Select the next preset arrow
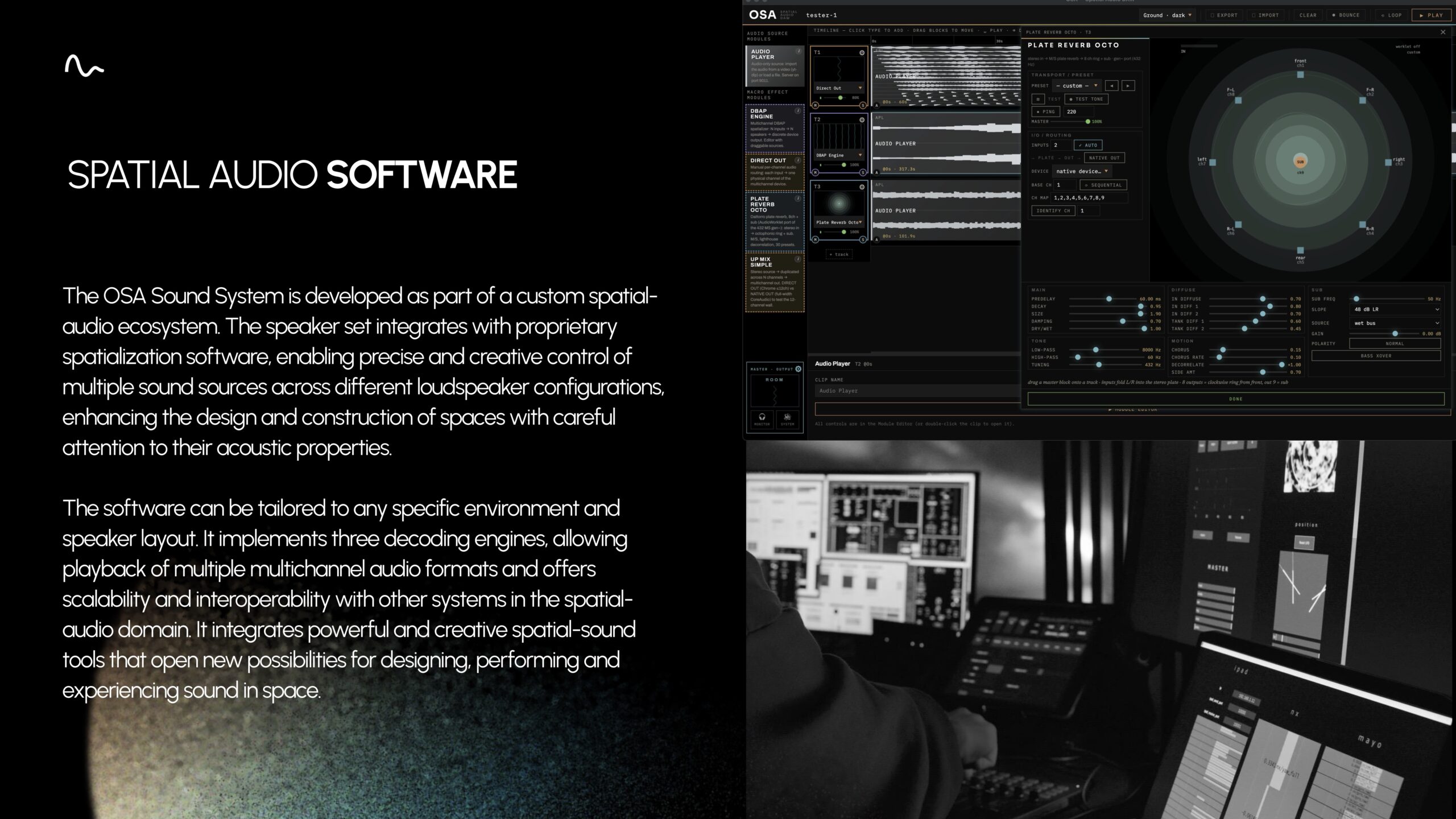 1128,86
